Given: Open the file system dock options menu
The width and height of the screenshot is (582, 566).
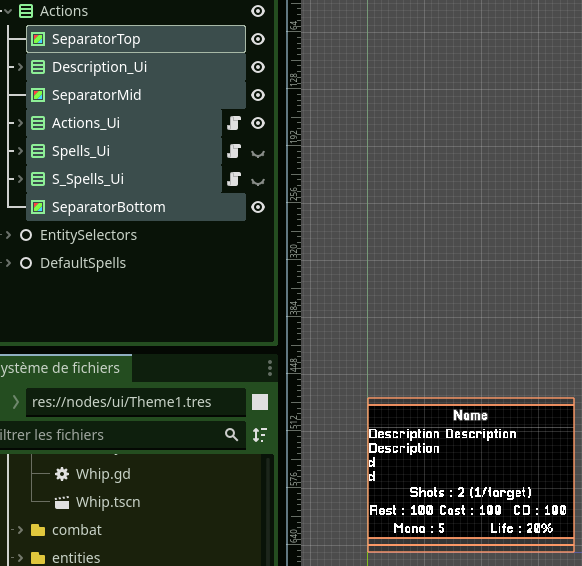Looking at the screenshot, I should 270,368.
